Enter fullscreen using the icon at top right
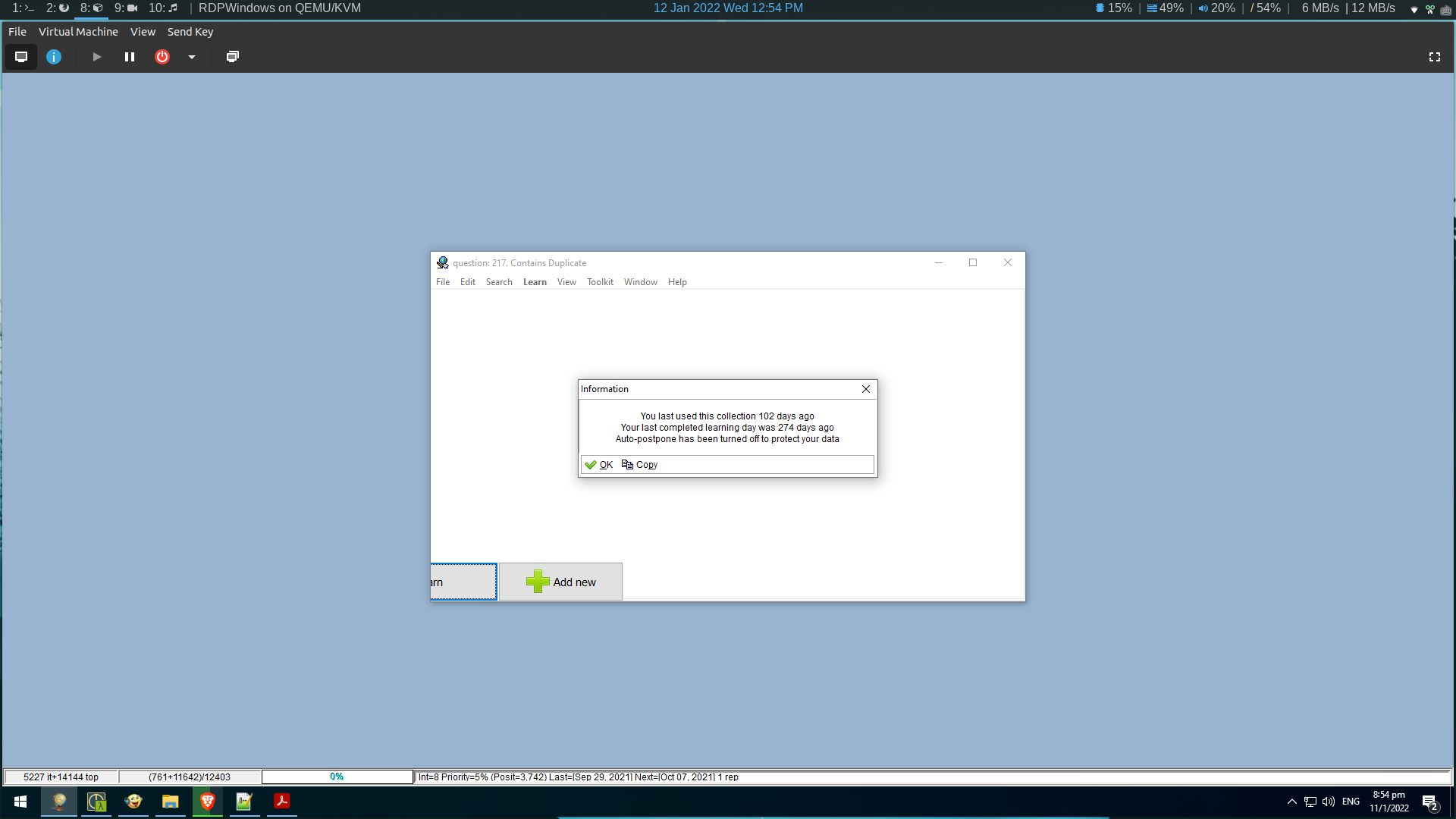This screenshot has height=819, width=1456. point(1435,57)
